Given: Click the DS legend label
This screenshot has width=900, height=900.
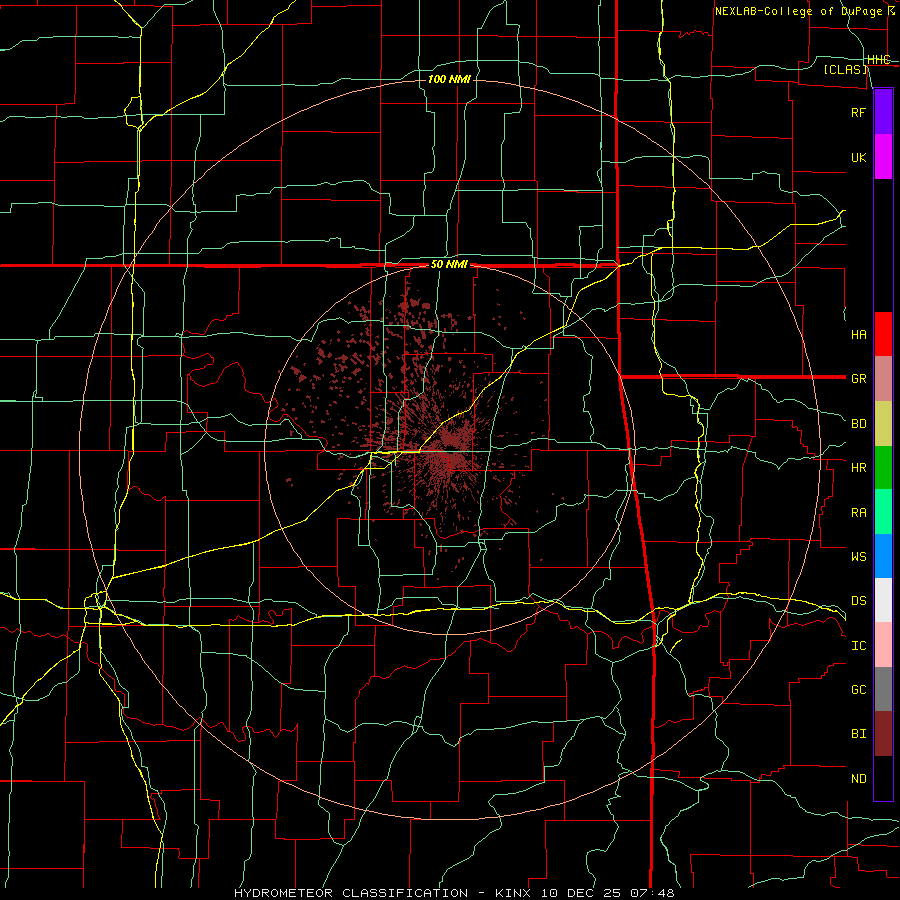Looking at the screenshot, I should [x=858, y=601].
